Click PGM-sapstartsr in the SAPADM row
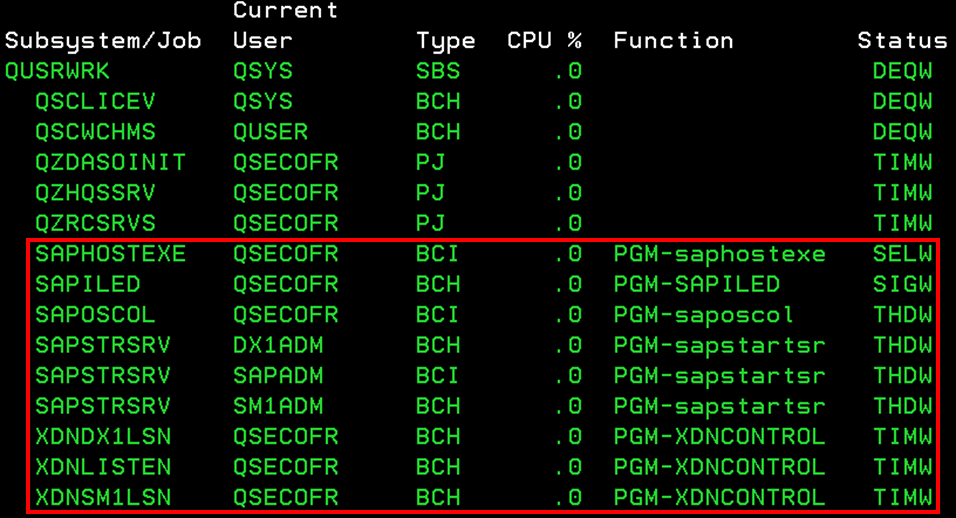Screen dimensions: 956x518 click(x=719, y=376)
